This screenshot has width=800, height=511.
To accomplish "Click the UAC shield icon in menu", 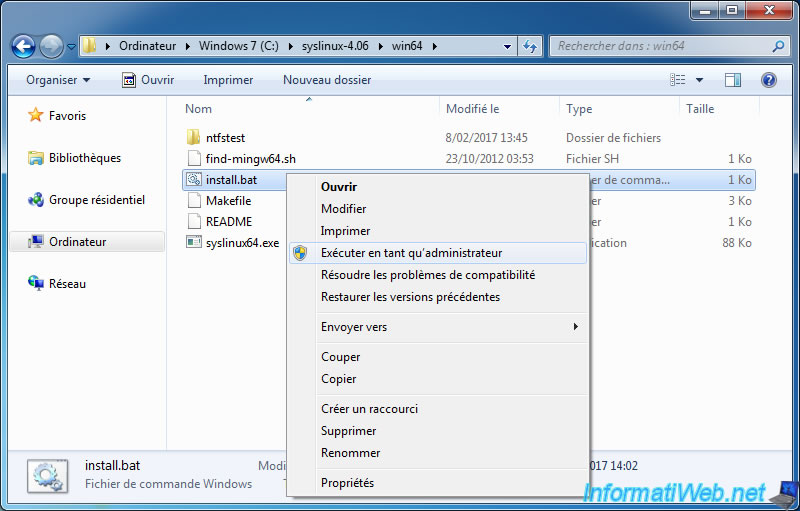I will (301, 253).
